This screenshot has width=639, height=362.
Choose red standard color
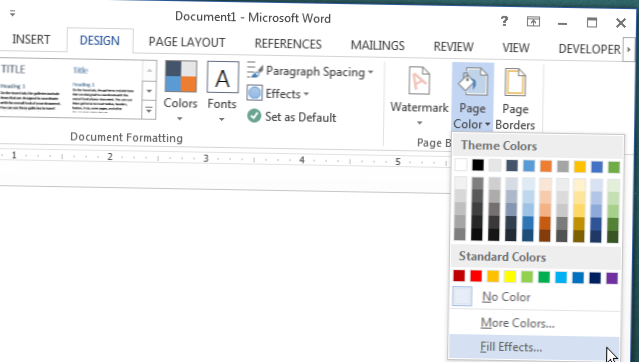[x=476, y=276]
